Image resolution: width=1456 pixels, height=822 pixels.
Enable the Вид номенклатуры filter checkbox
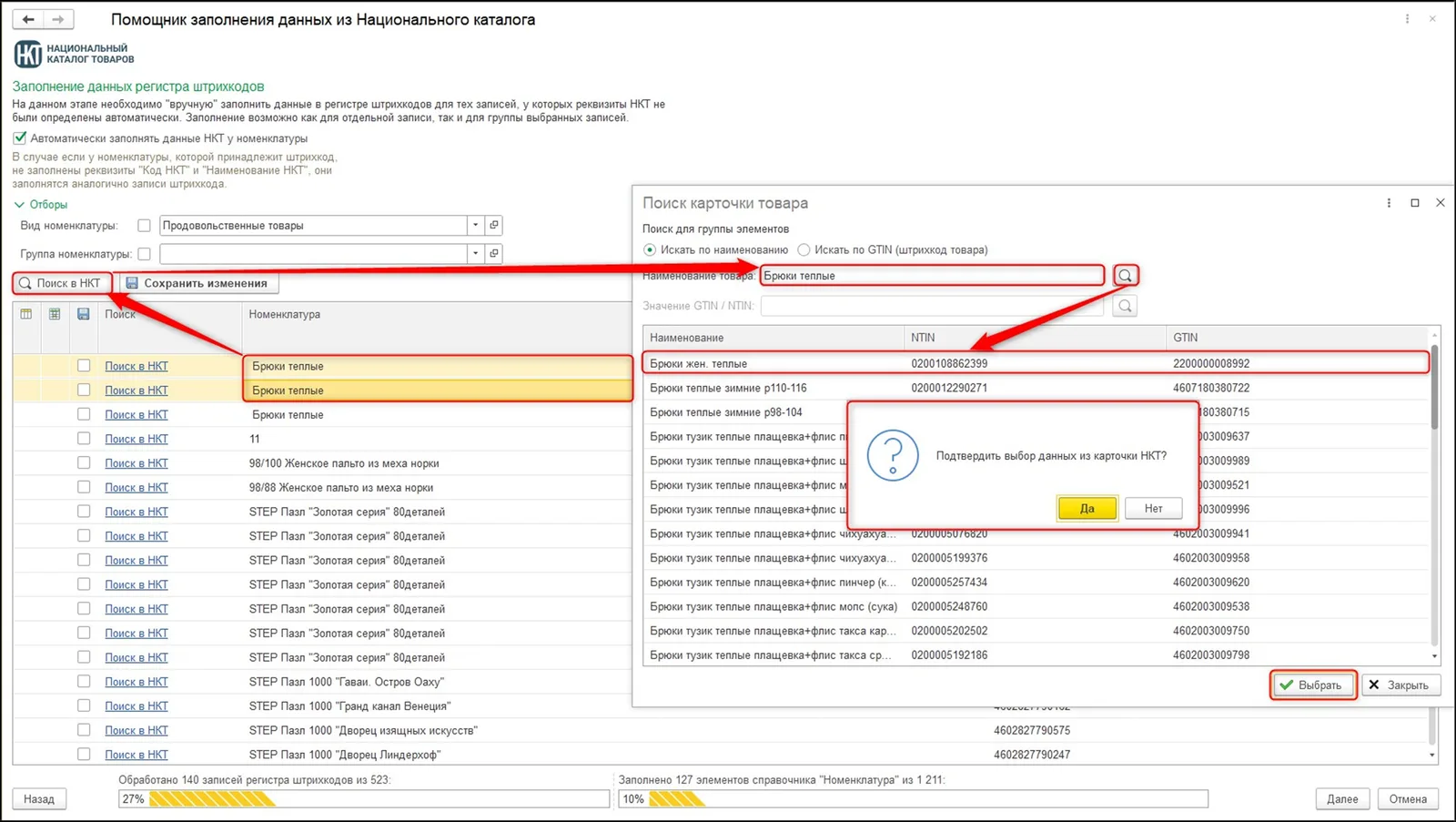144,226
